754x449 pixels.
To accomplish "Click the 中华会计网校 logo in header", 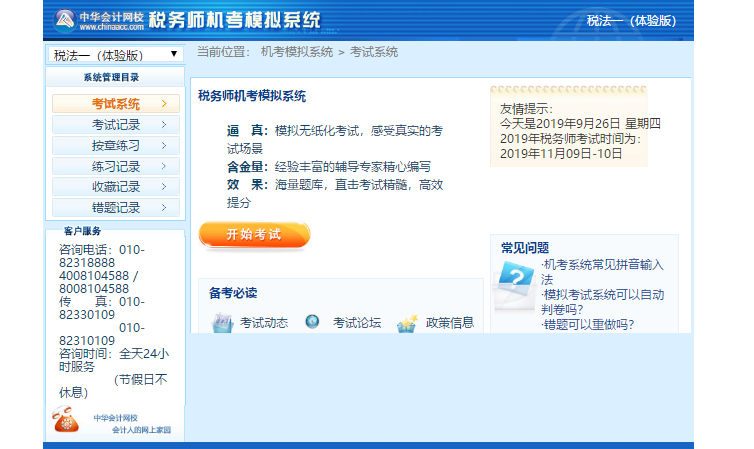I will click(x=92, y=19).
